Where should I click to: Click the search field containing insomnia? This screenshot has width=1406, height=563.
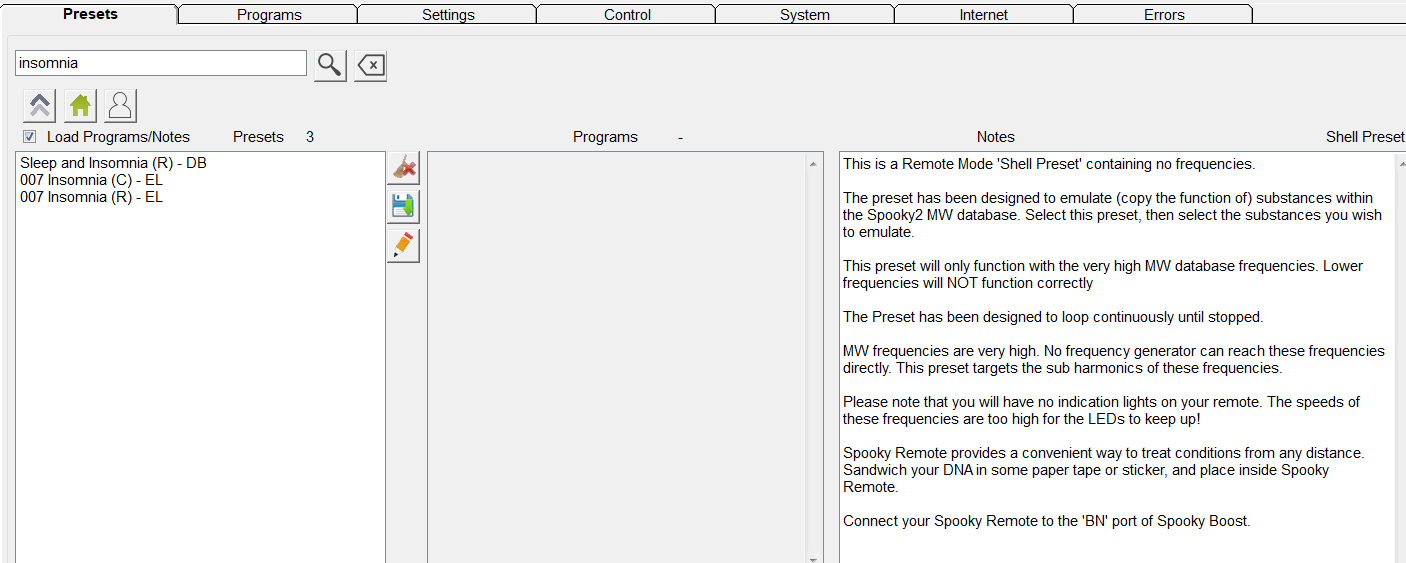pos(161,63)
